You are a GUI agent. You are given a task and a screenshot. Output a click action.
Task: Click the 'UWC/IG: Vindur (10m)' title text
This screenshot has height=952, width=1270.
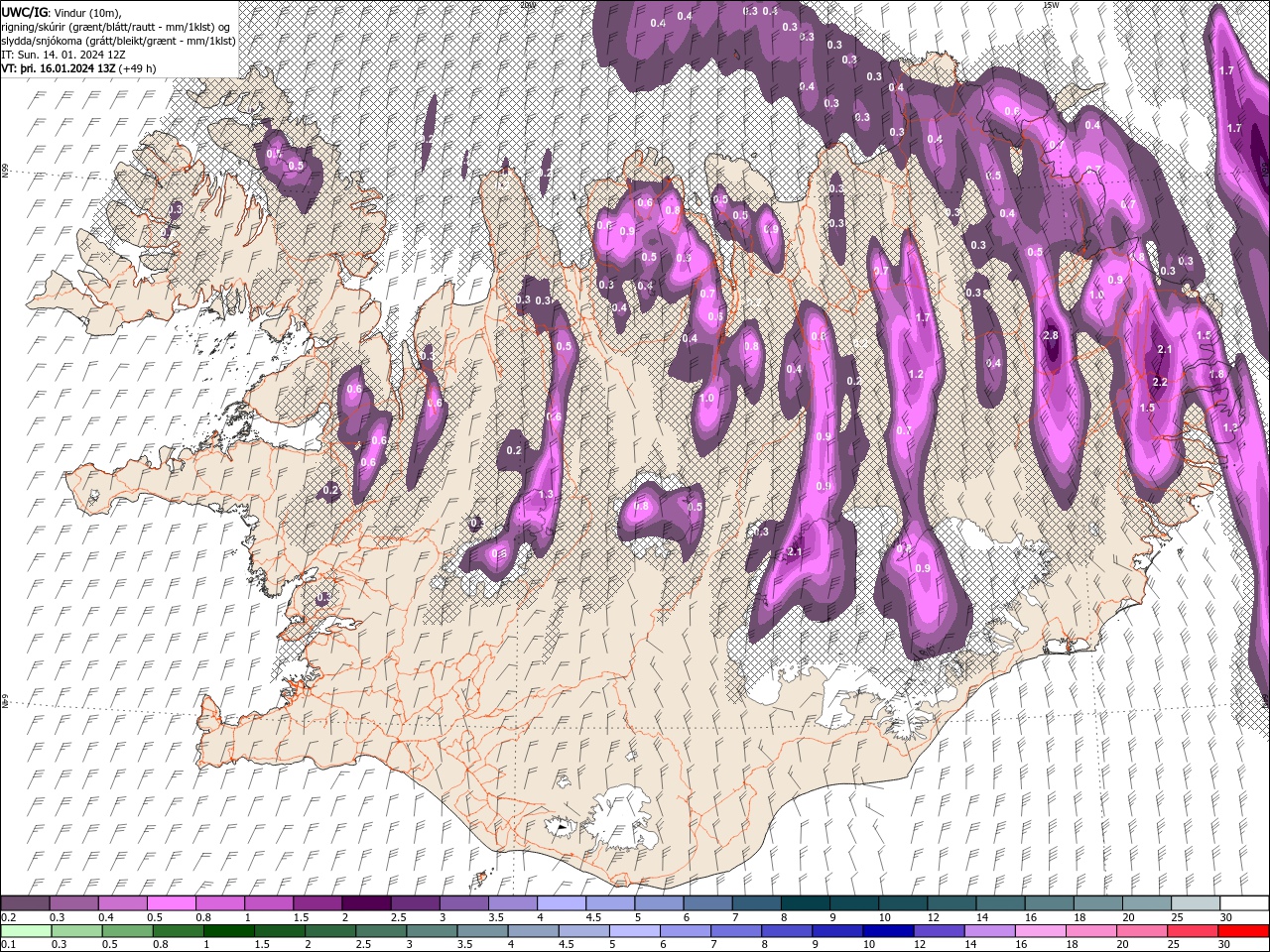click(x=61, y=11)
